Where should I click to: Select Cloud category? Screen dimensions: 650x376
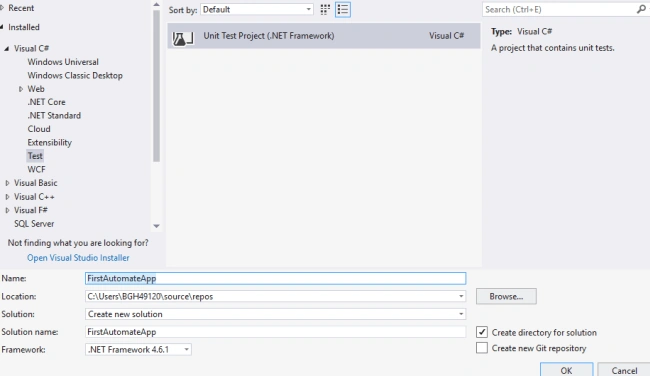tap(39, 129)
